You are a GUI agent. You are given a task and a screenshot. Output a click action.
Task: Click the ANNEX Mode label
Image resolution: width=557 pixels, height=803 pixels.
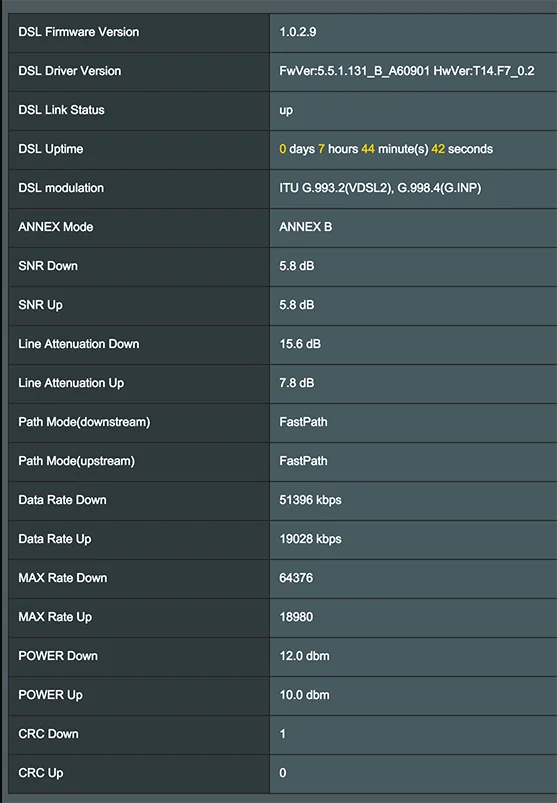pyautogui.click(x=56, y=227)
